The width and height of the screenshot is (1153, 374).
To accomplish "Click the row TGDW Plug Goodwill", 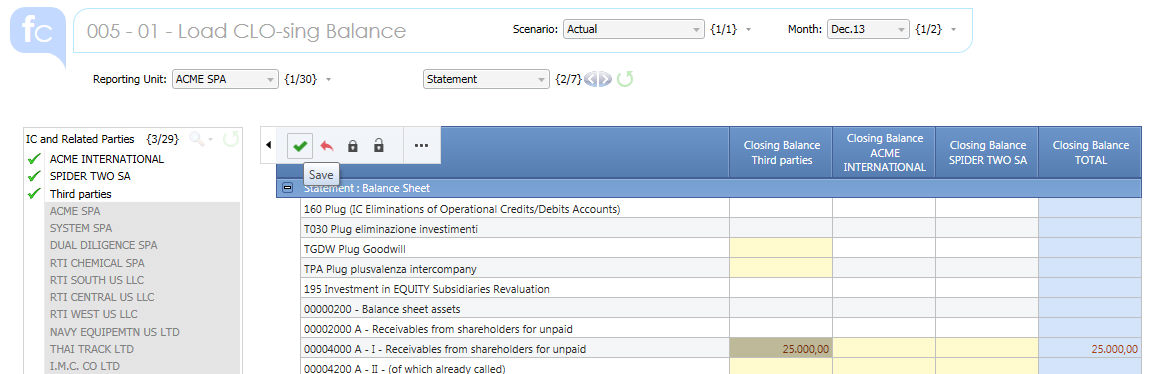I will 515,248.
